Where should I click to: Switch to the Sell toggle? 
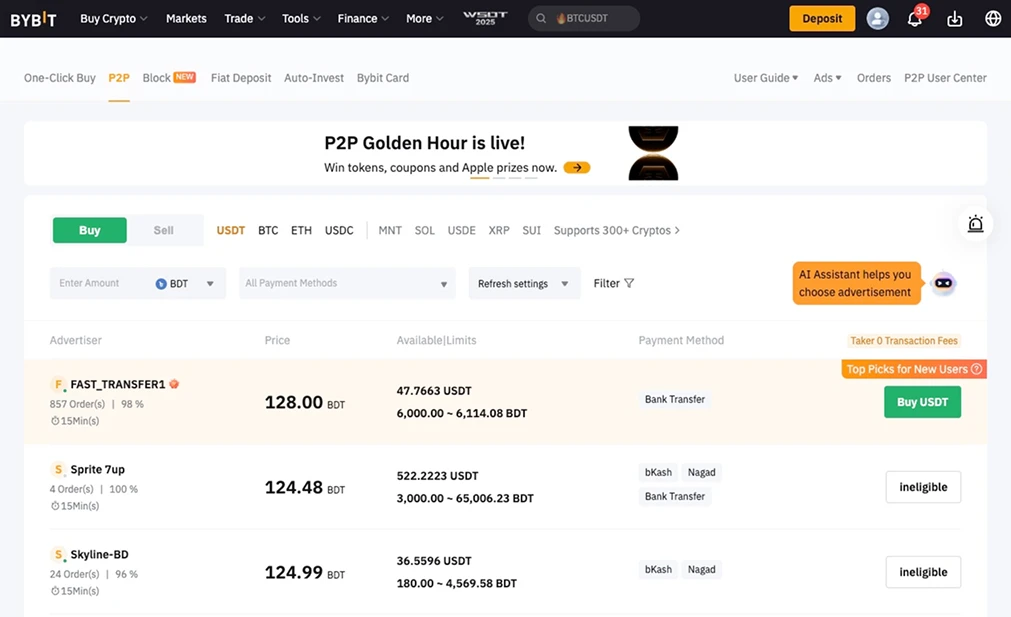[x=164, y=230]
